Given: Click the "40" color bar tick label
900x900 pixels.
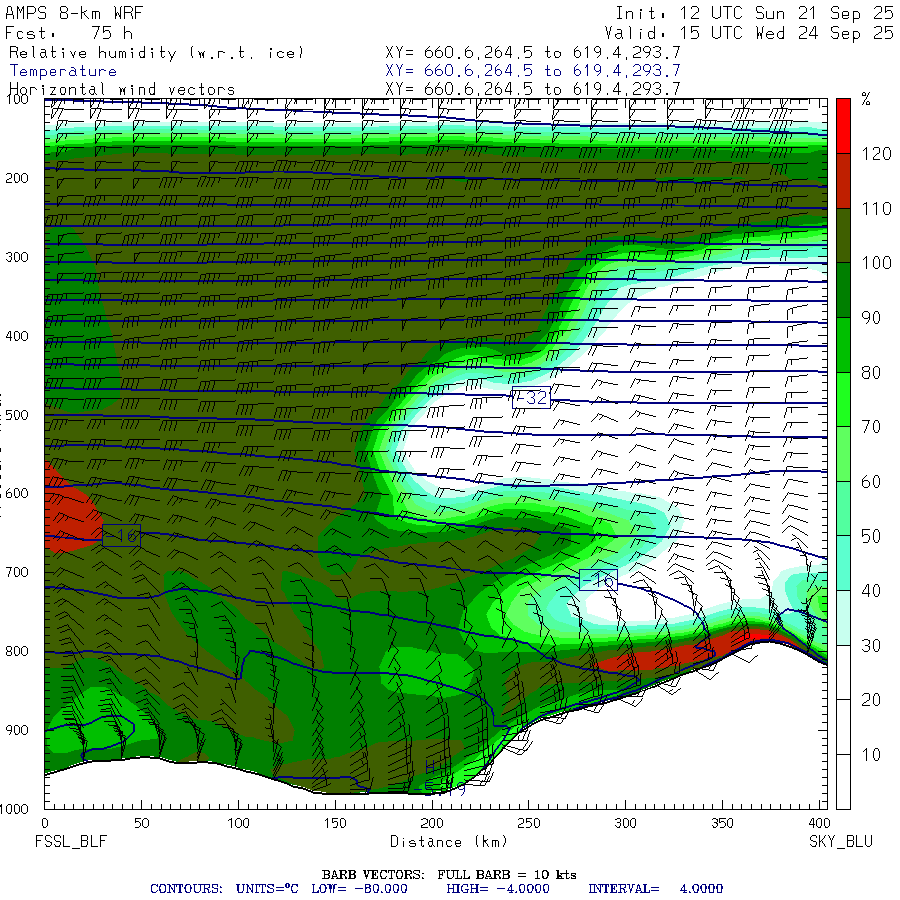Looking at the screenshot, I should coord(871,591).
